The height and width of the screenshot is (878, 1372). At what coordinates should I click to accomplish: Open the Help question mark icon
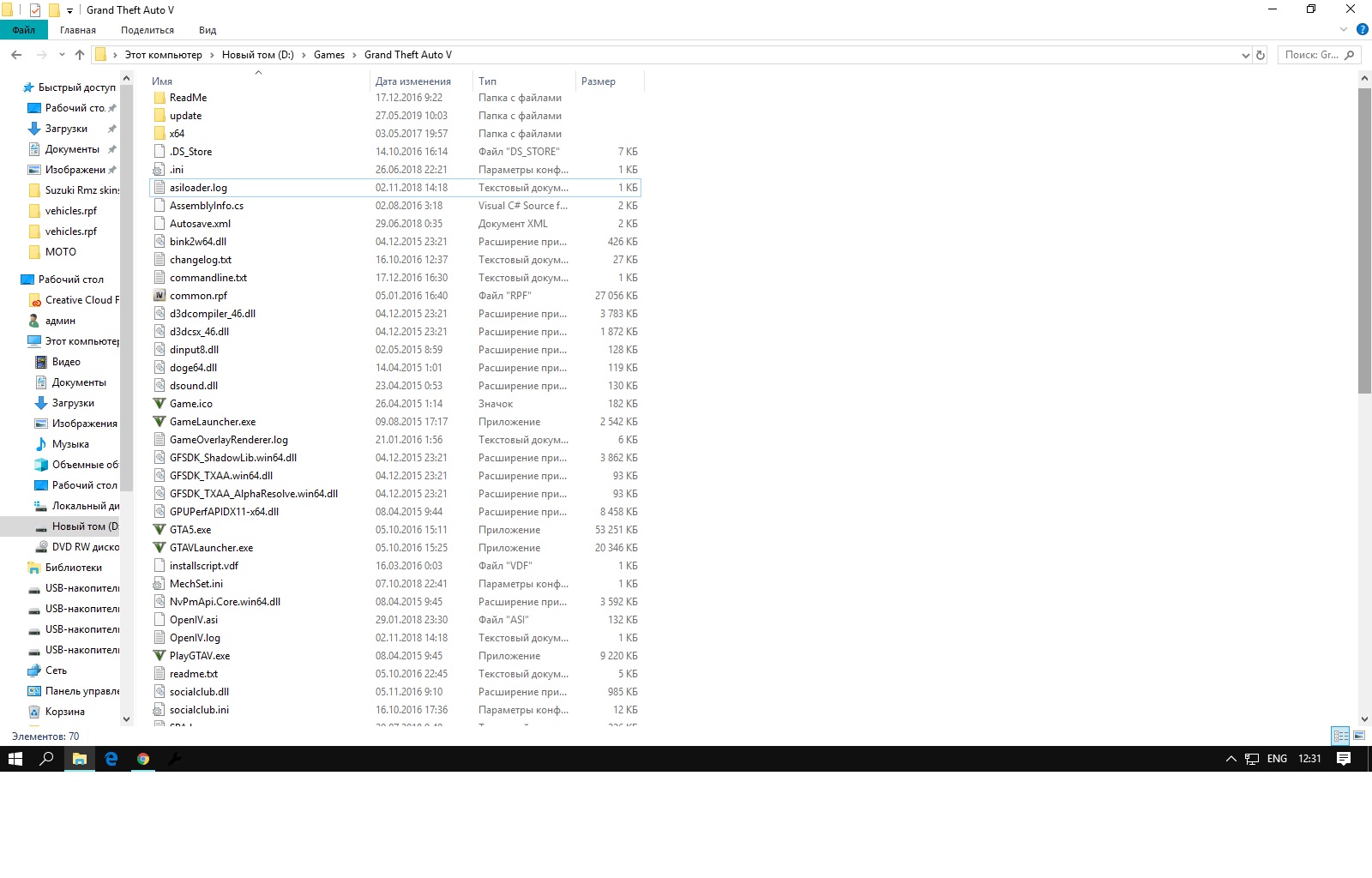click(x=1363, y=29)
